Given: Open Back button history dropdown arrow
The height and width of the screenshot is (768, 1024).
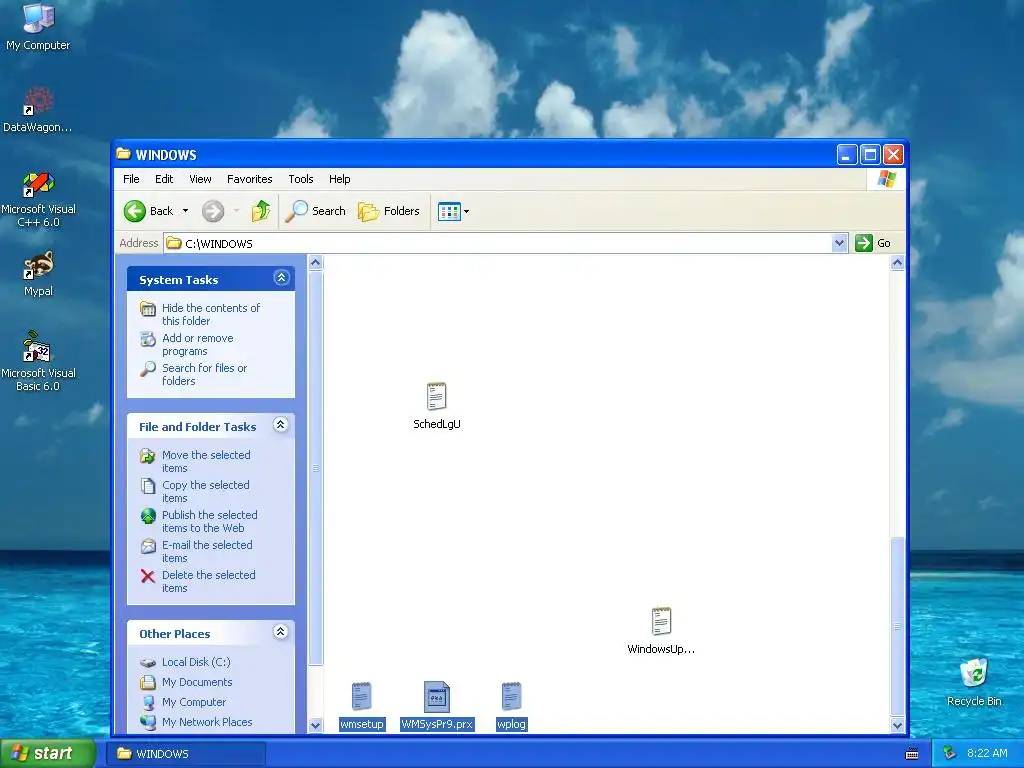Looking at the screenshot, I should (x=185, y=211).
